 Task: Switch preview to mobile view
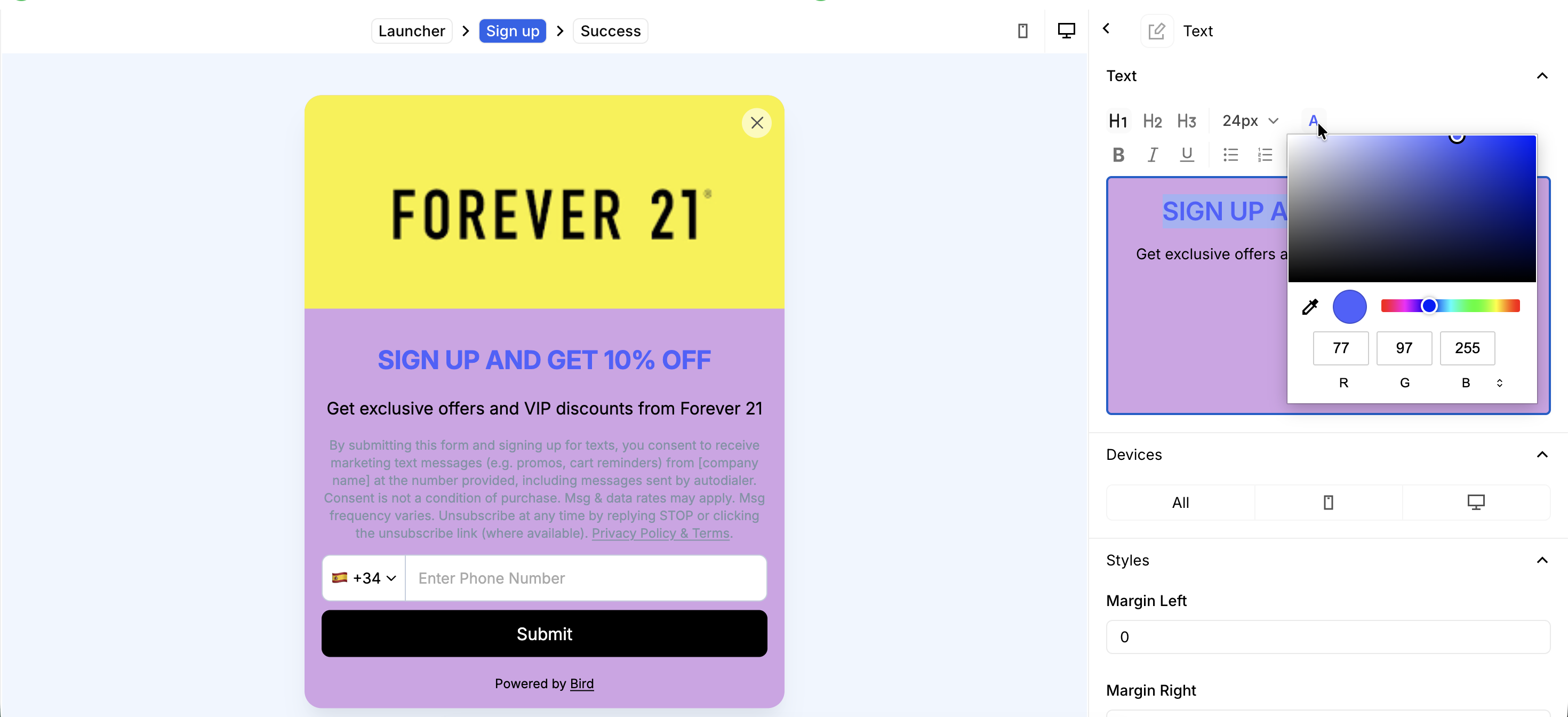[x=1022, y=30]
